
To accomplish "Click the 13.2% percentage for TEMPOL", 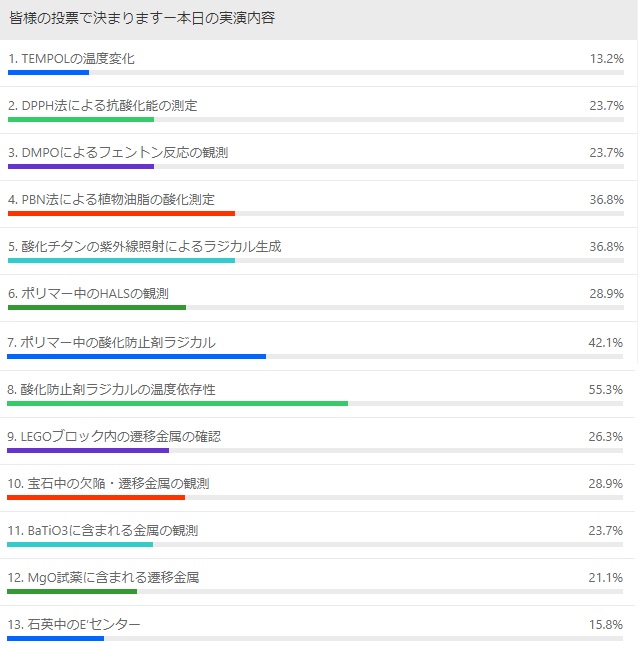I will pos(606,59).
